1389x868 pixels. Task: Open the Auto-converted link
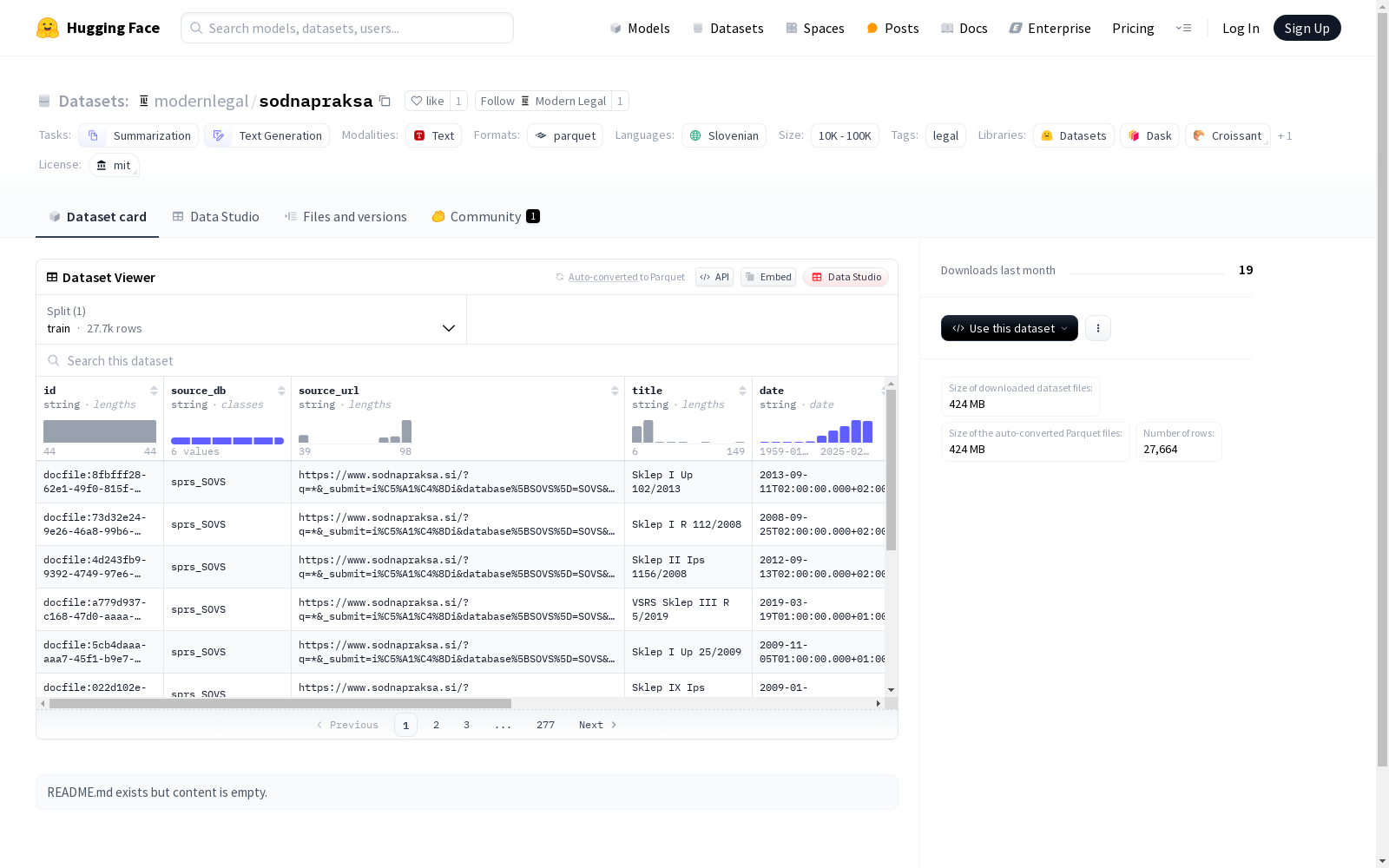point(603,277)
